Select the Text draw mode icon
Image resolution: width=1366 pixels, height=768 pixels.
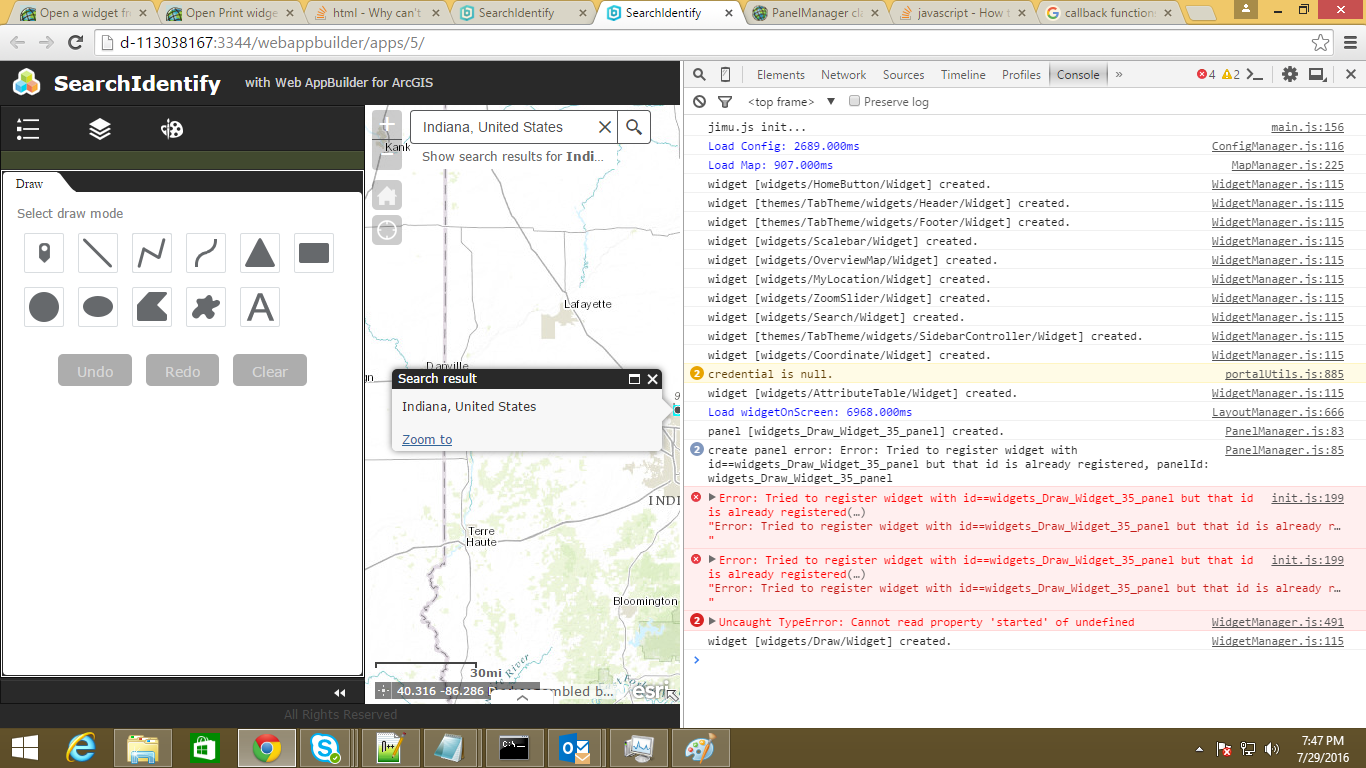coord(260,308)
